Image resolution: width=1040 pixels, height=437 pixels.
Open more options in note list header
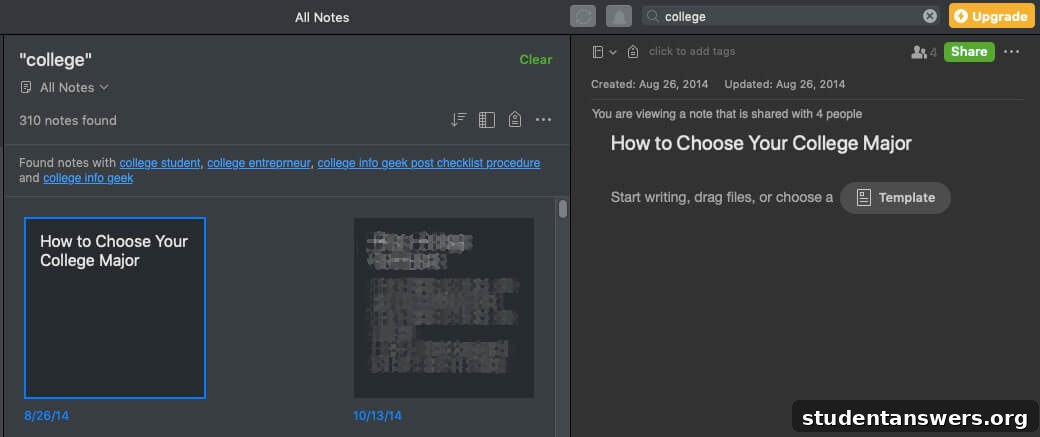pos(543,120)
